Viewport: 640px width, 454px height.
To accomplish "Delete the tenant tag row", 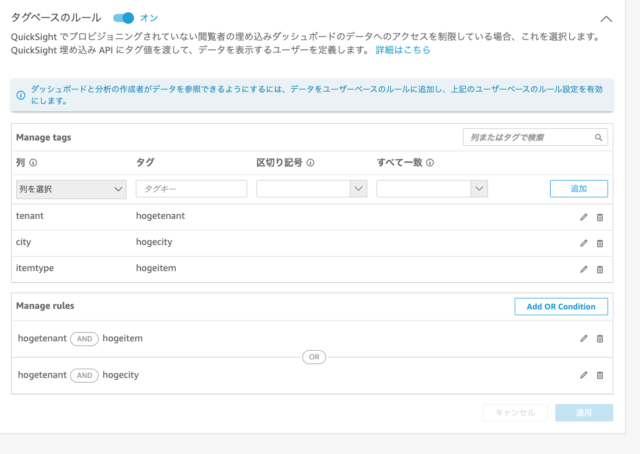I will click(x=600, y=216).
